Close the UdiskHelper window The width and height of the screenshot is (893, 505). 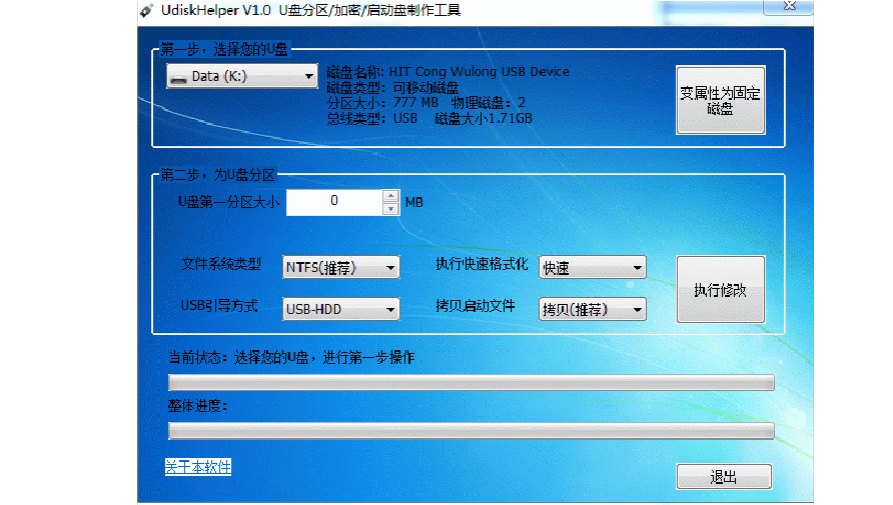coord(789,6)
